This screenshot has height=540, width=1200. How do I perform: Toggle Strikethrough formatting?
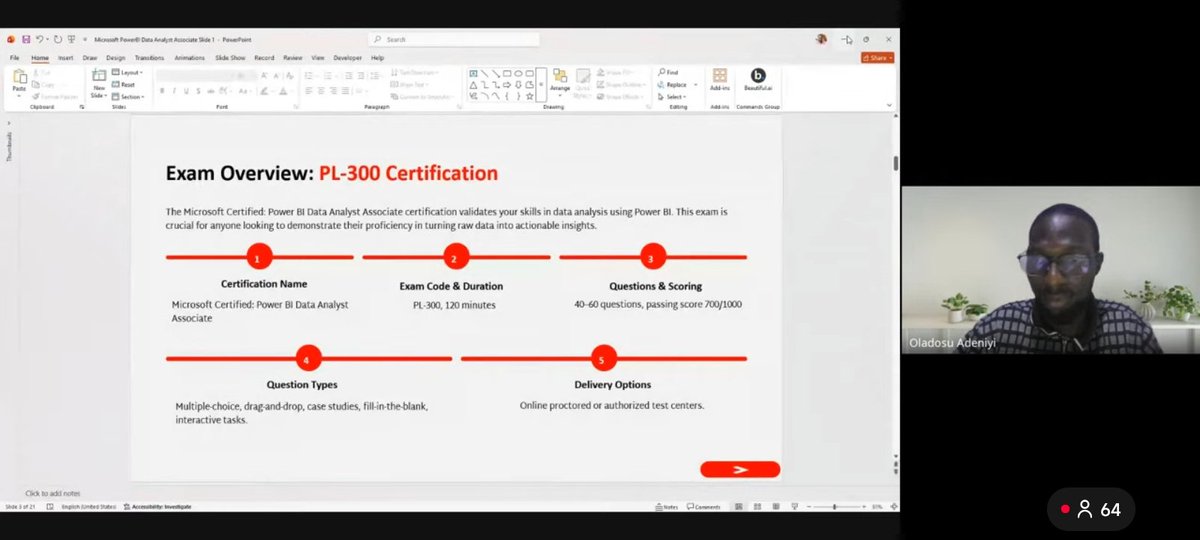click(210, 91)
